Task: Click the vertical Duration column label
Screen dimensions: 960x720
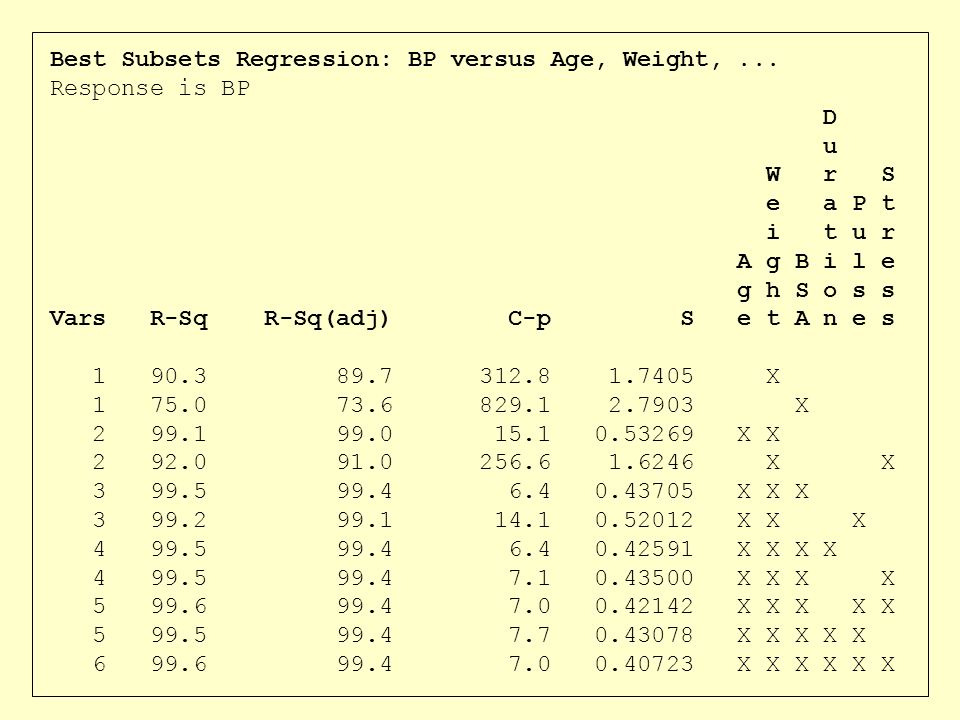Action: coord(830,217)
